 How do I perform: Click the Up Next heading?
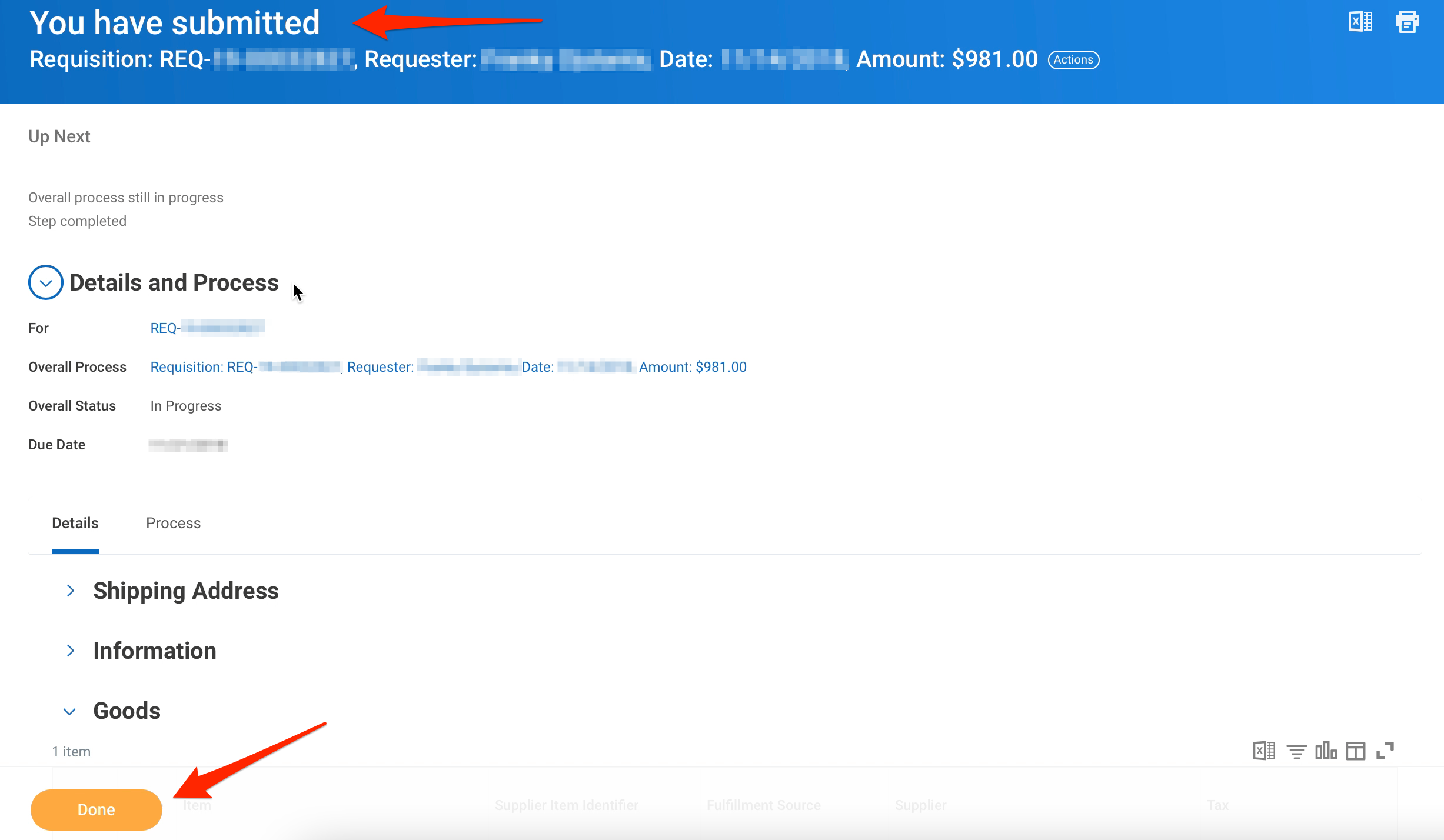click(59, 136)
